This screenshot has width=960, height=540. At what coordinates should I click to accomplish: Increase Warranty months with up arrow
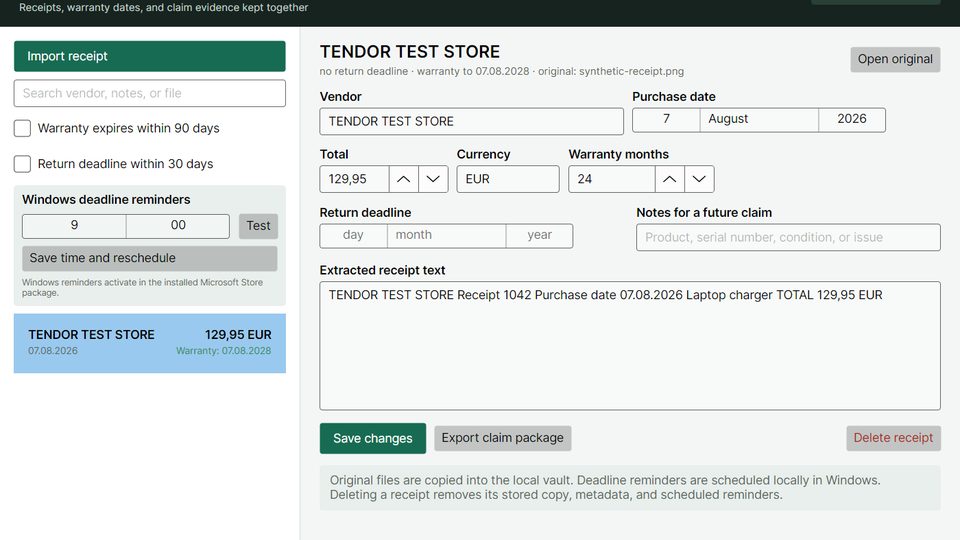tap(670, 179)
